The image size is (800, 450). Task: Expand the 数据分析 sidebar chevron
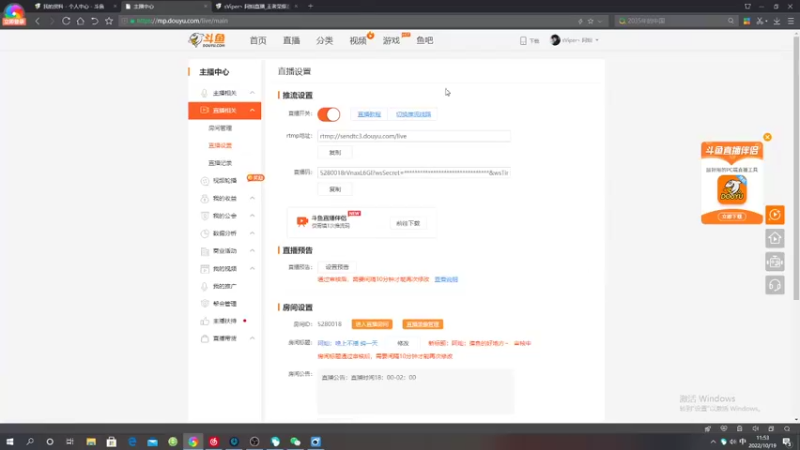[x=253, y=233]
